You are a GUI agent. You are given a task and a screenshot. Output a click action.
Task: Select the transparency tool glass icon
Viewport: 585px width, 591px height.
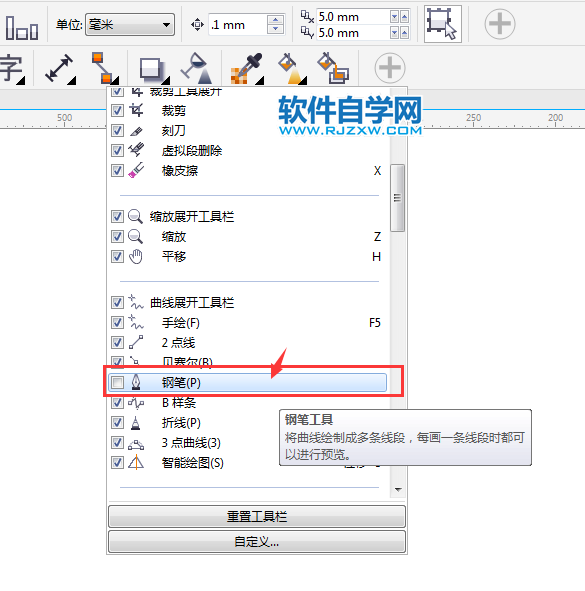(x=196, y=68)
